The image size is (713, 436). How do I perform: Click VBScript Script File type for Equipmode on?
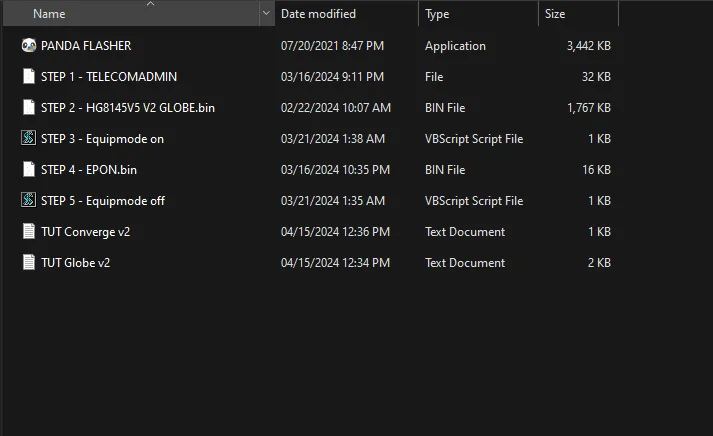pos(474,139)
